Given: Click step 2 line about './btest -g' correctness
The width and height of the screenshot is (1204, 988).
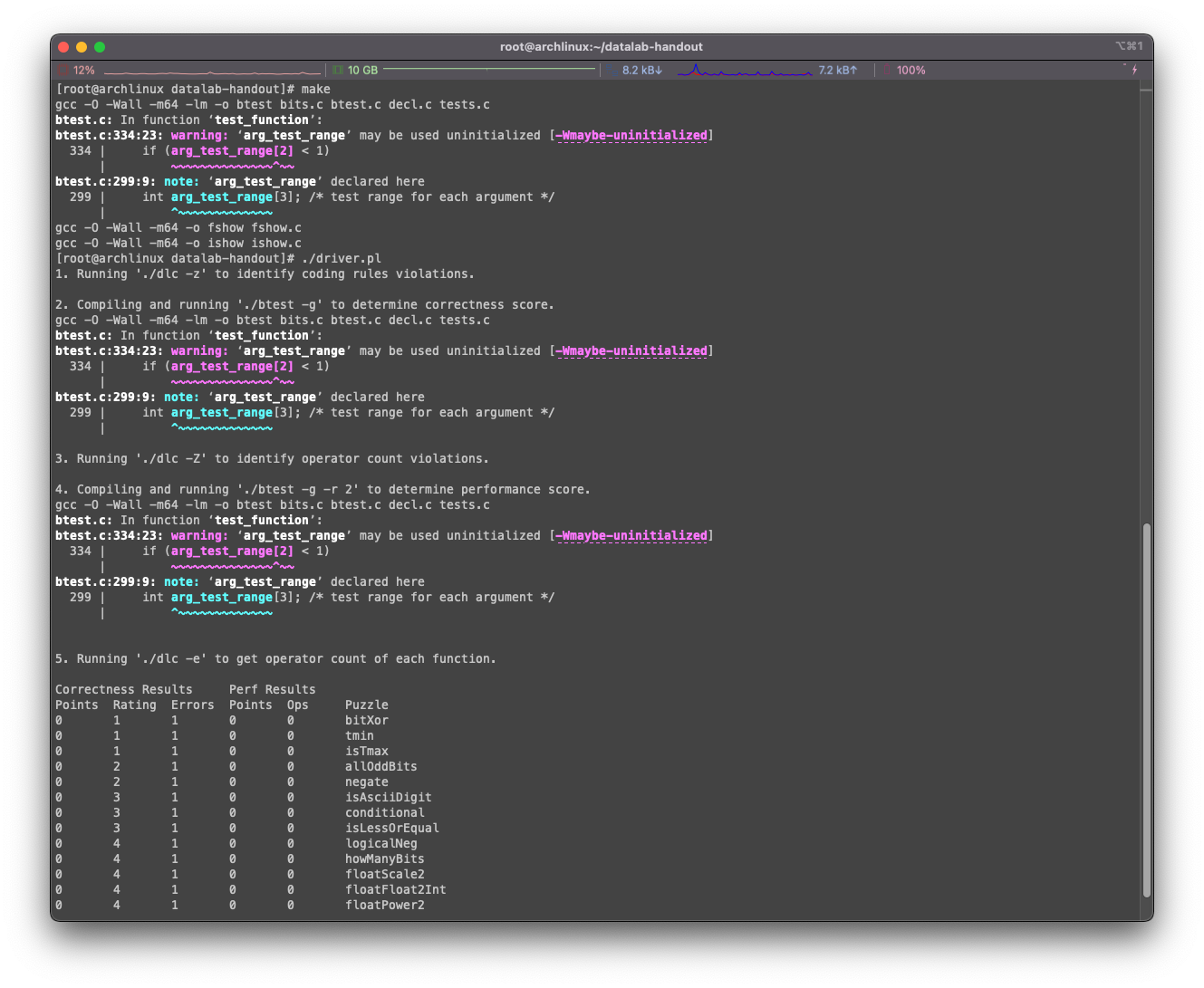Looking at the screenshot, I should click(x=304, y=304).
